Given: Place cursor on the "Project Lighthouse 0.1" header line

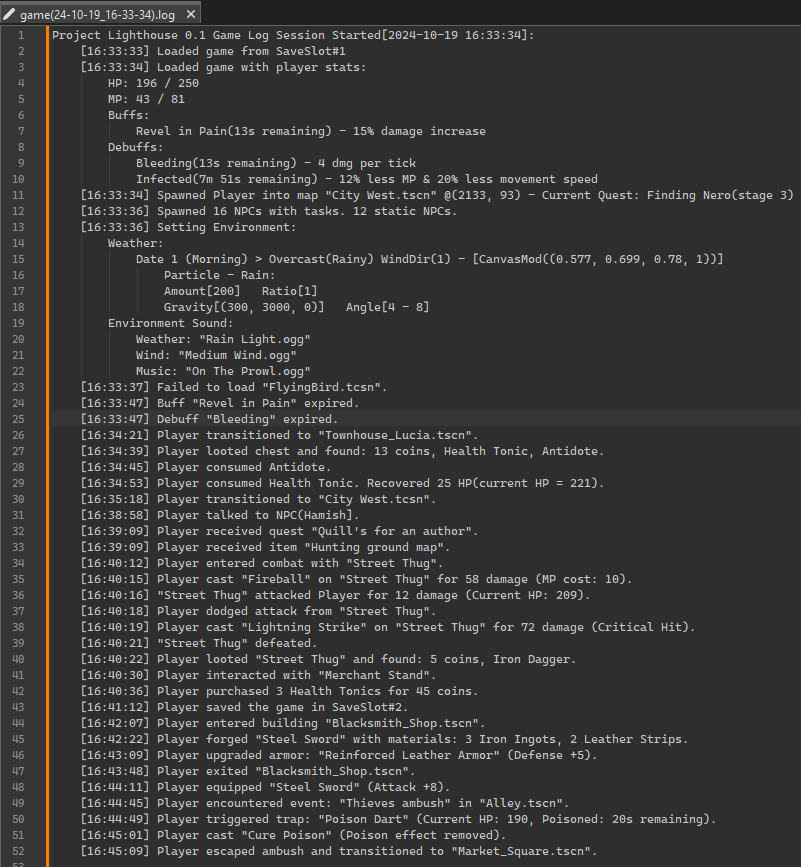Looking at the screenshot, I should (x=293, y=35).
